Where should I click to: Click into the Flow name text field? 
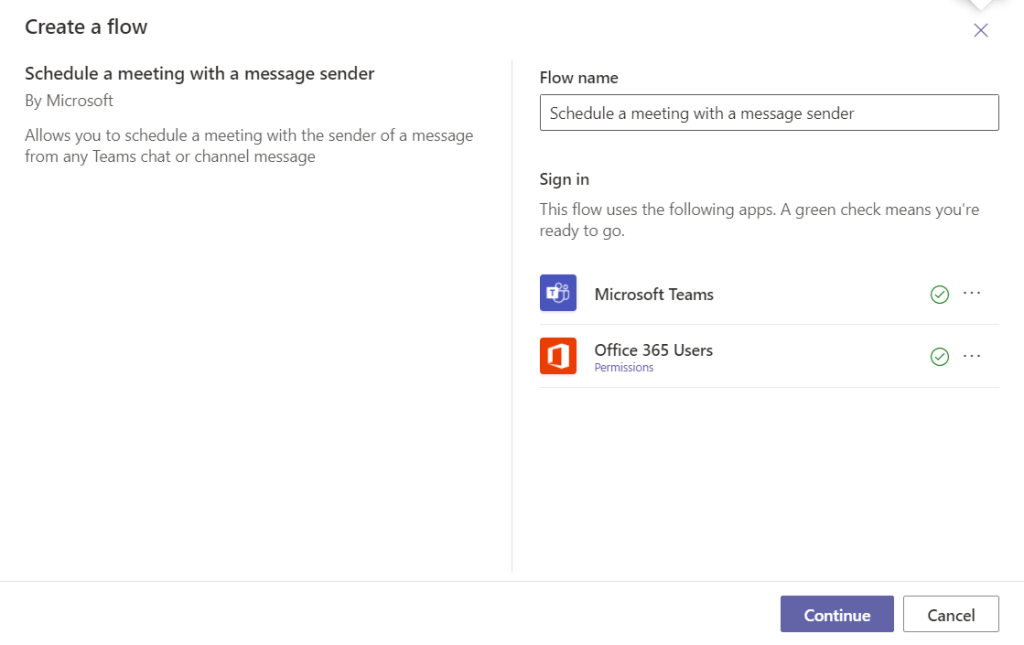point(768,113)
